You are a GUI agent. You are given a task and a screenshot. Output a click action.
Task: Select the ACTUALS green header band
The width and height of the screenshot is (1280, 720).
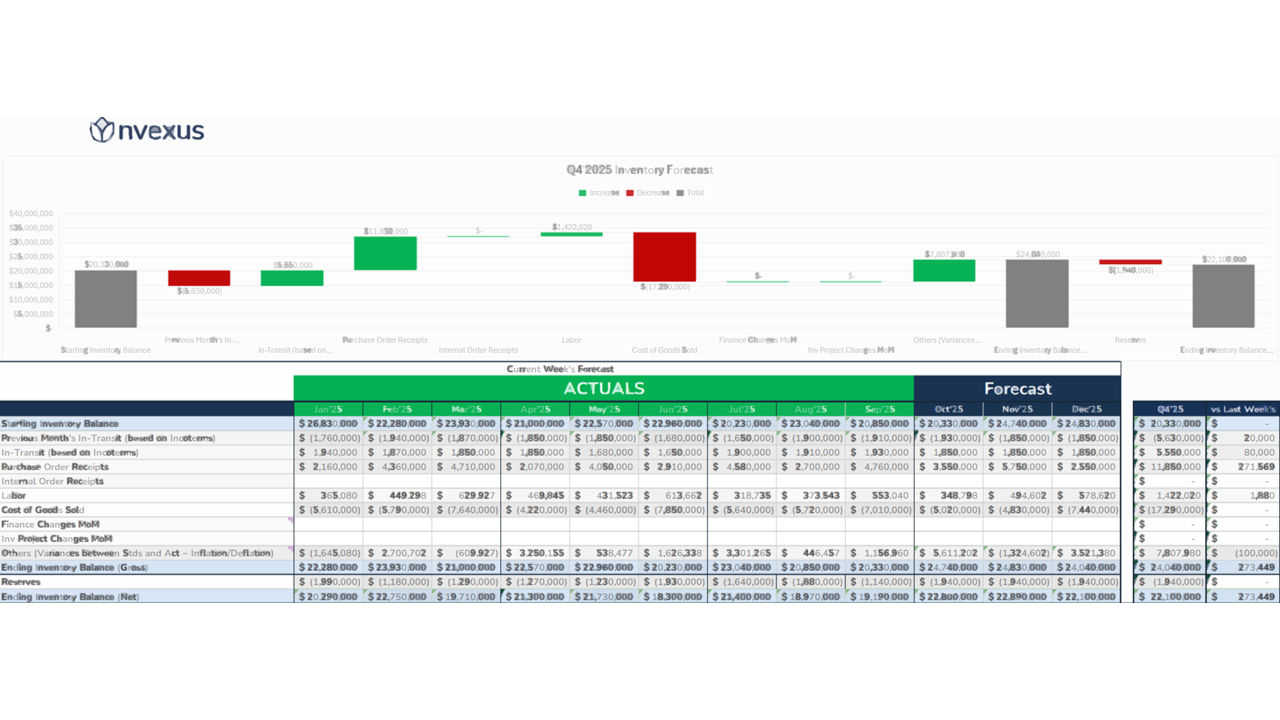click(604, 388)
